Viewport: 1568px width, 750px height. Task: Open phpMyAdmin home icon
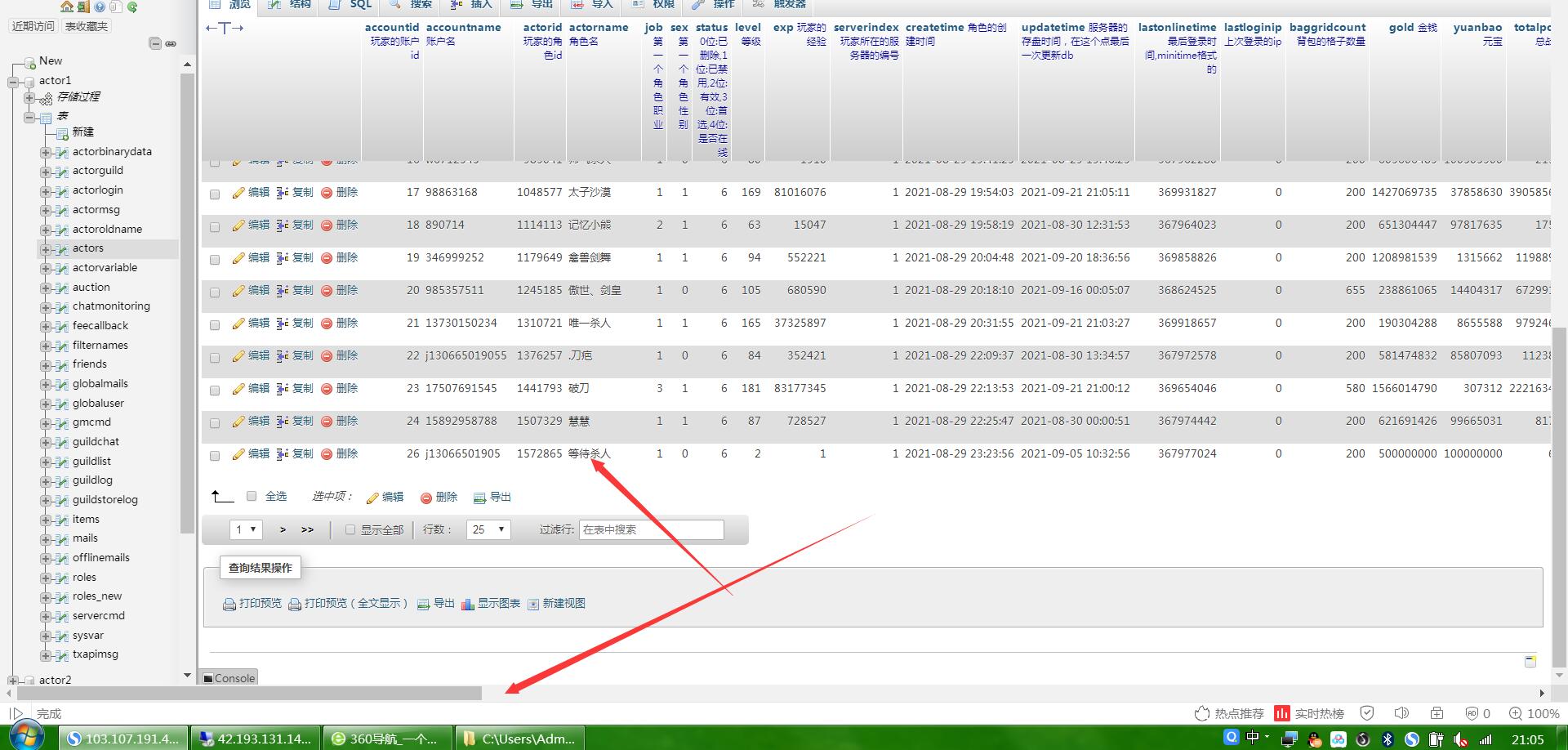[x=67, y=6]
